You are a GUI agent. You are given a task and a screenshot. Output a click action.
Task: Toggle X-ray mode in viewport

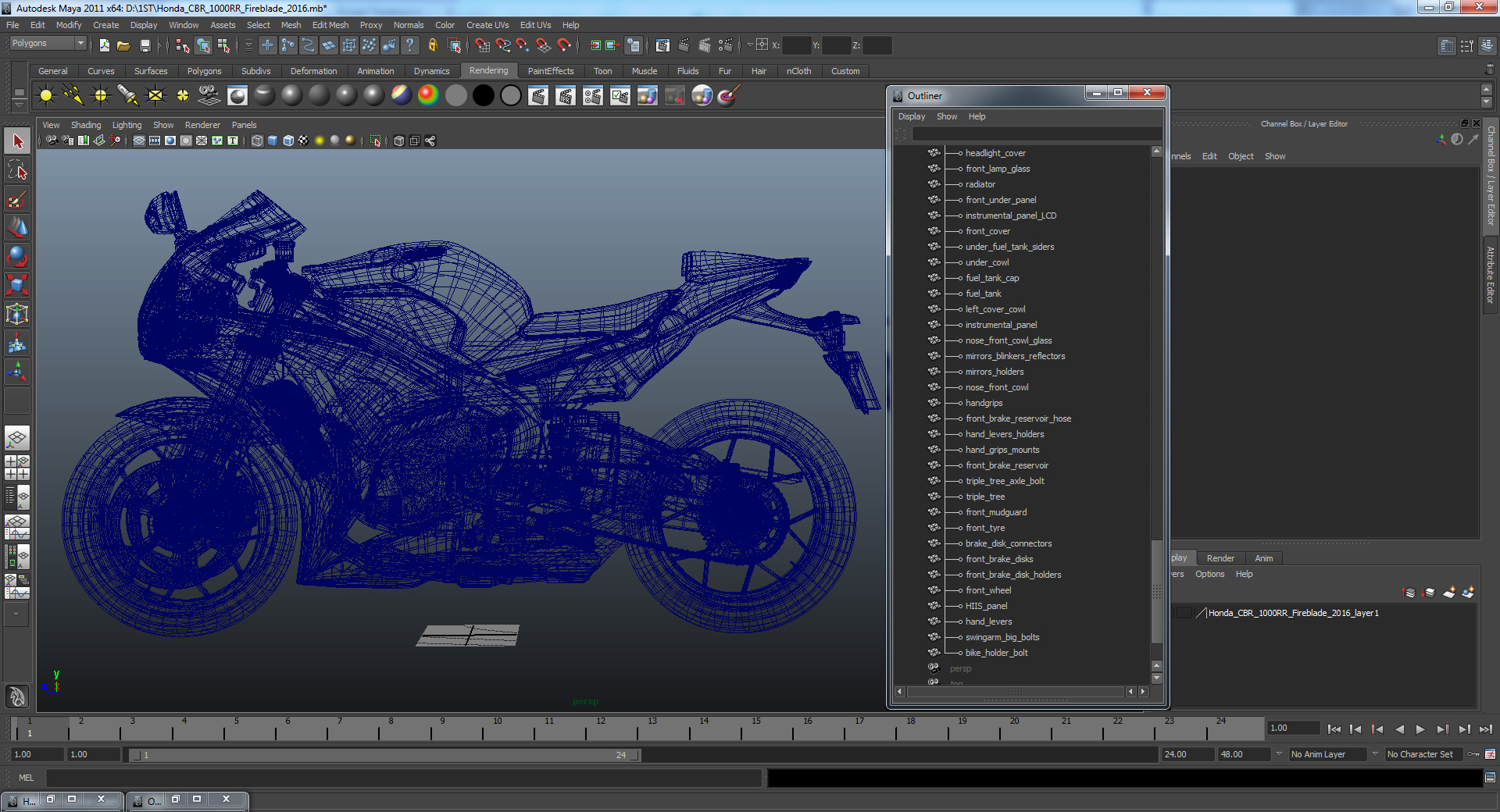coord(399,141)
